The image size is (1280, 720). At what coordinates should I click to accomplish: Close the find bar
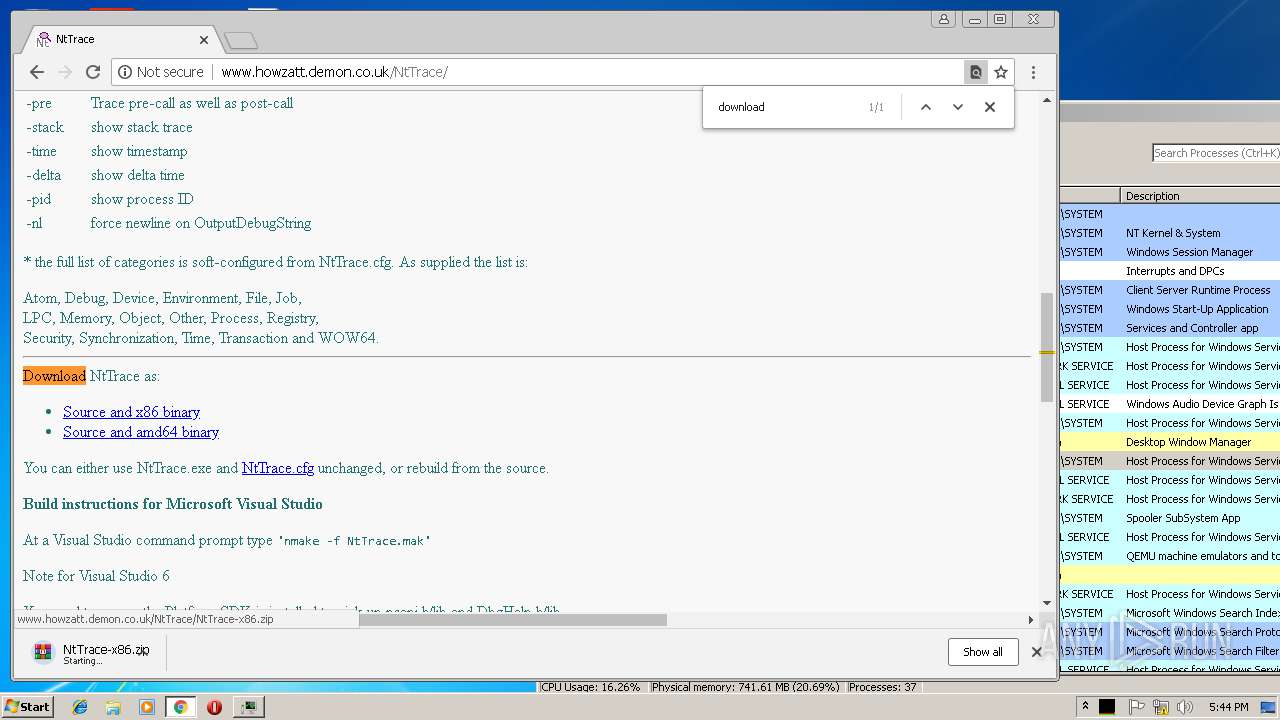(990, 107)
